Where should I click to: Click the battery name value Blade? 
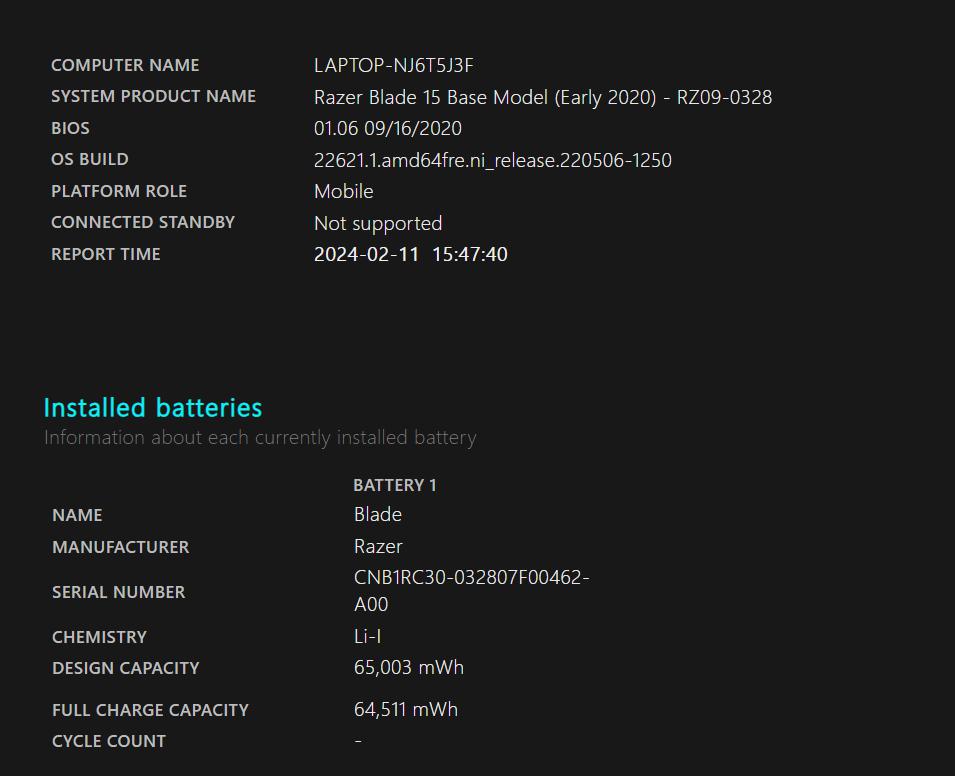pos(377,515)
